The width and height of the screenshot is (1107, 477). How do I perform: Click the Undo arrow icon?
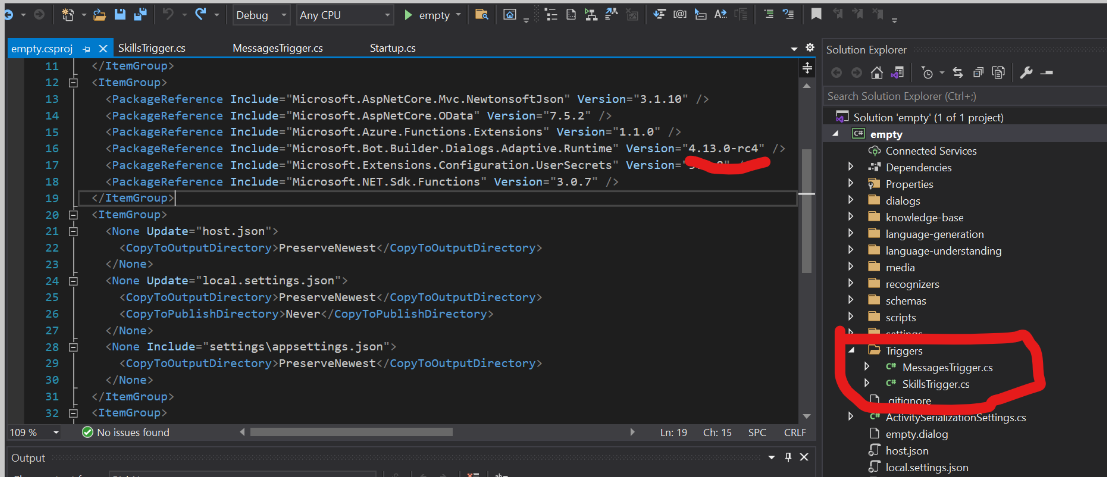[x=168, y=14]
